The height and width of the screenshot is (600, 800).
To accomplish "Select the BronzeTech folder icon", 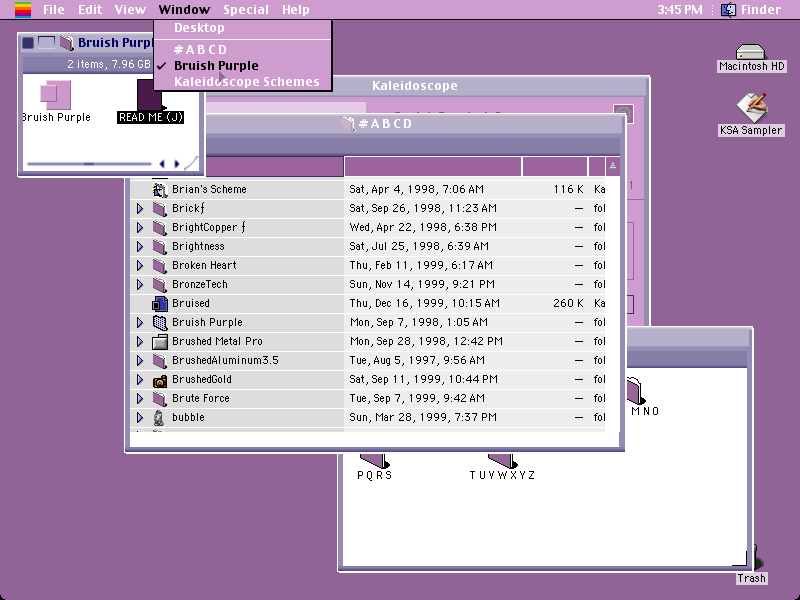I will pyautogui.click(x=160, y=285).
